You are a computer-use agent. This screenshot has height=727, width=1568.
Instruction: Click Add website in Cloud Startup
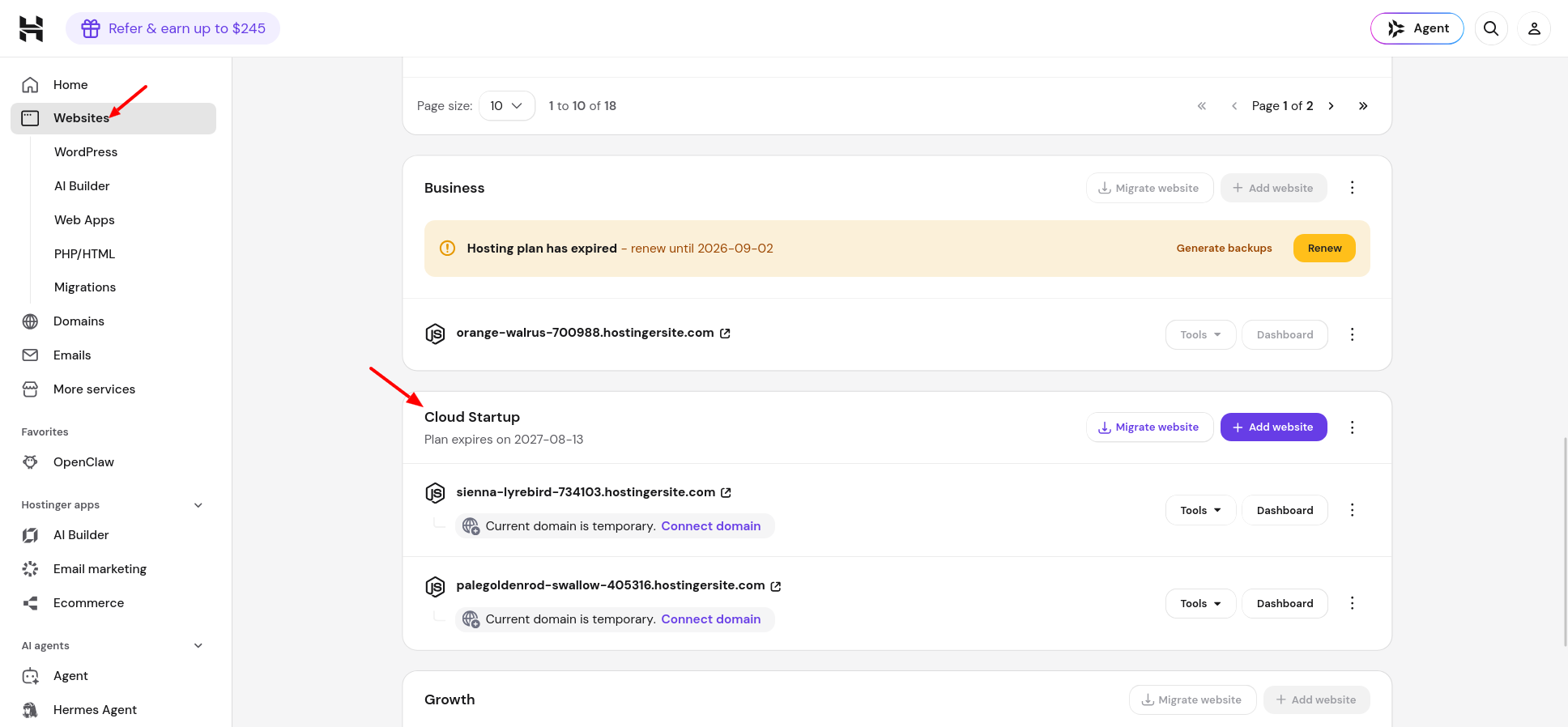click(x=1273, y=427)
